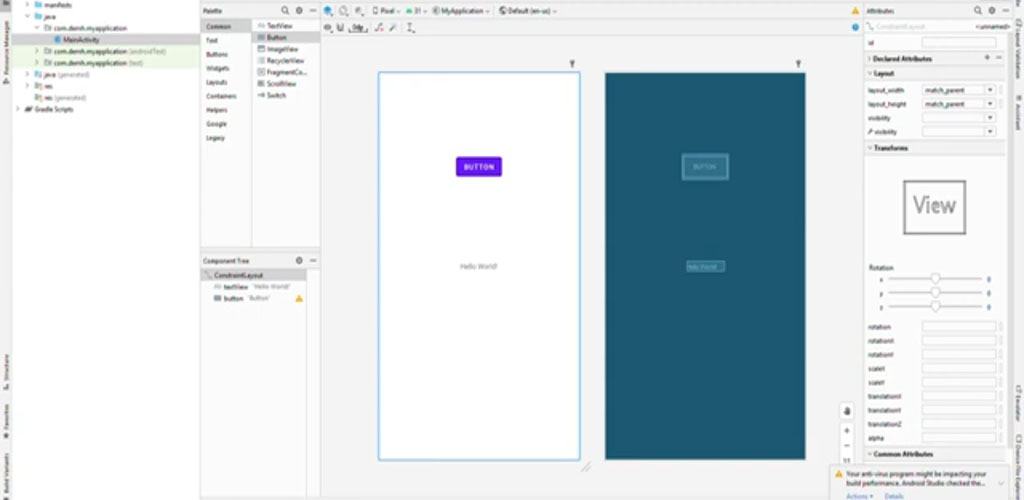The height and width of the screenshot is (500, 1024).
Task: Open the design surface layers selector icon
Action: (328, 11)
